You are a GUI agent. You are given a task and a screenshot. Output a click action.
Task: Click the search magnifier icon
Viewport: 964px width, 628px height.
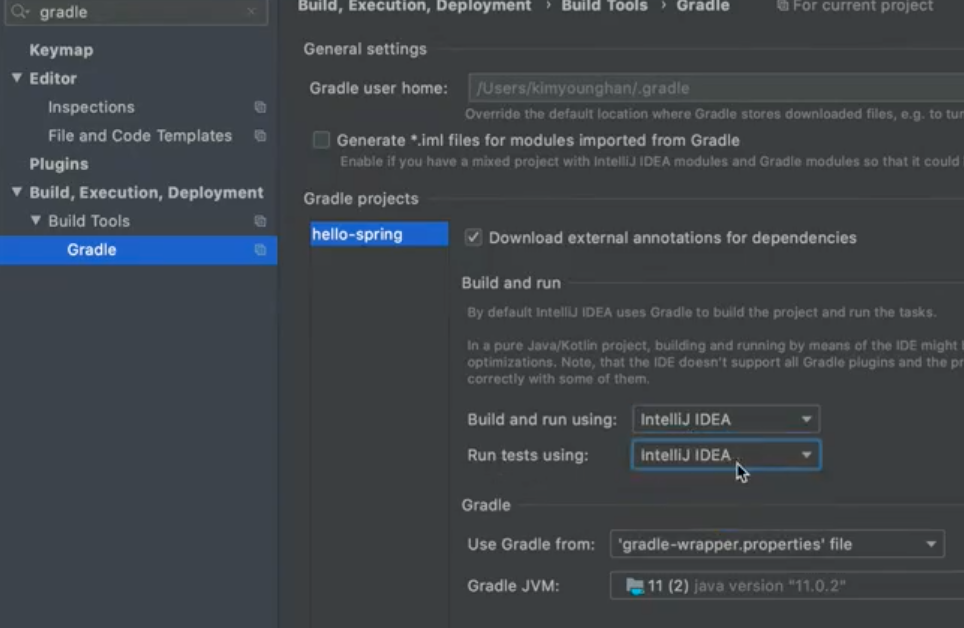(x=20, y=11)
